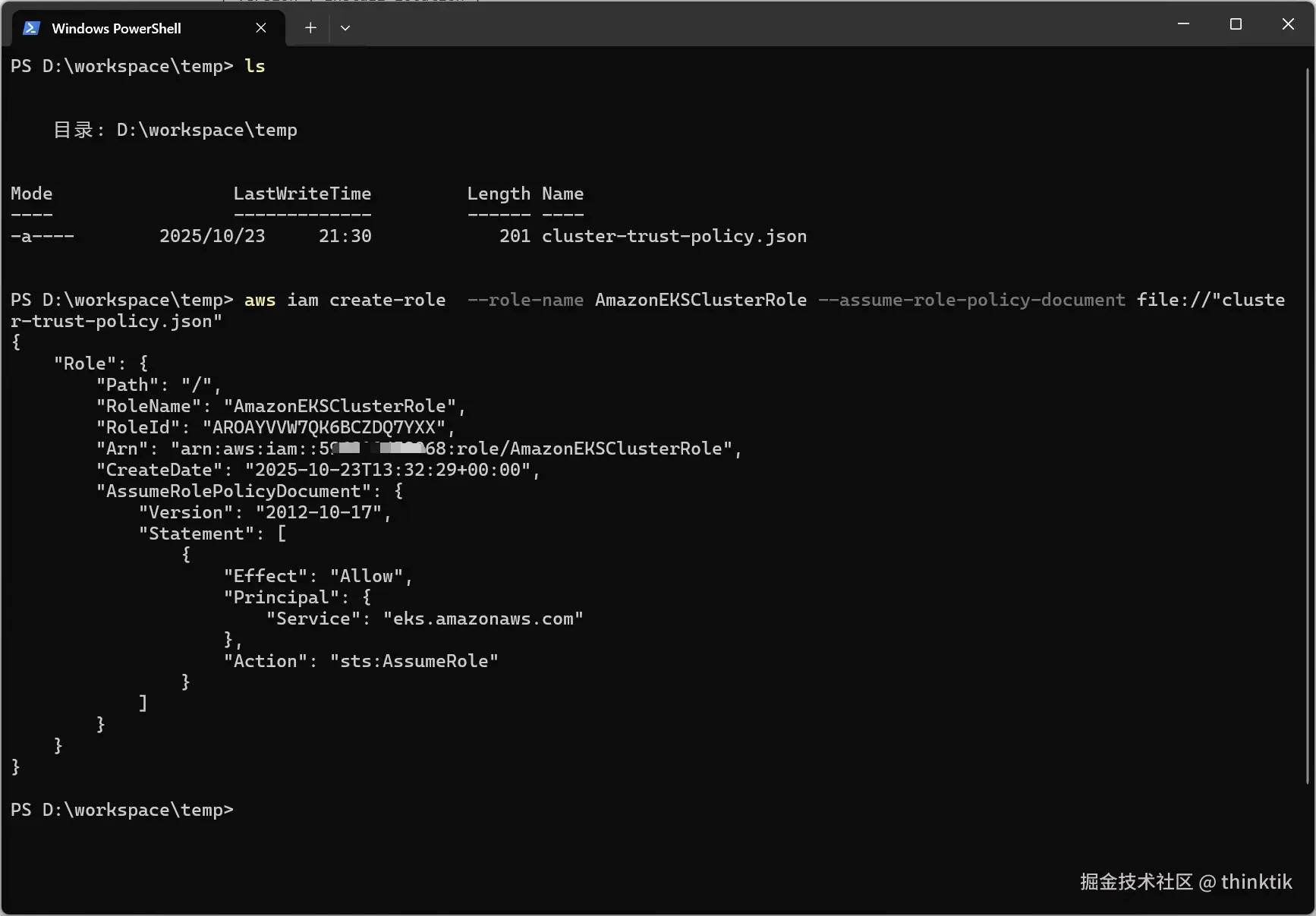Screen dimensions: 1316x916
Task: Click the sts:AssumeRole action value
Action: 414,662
